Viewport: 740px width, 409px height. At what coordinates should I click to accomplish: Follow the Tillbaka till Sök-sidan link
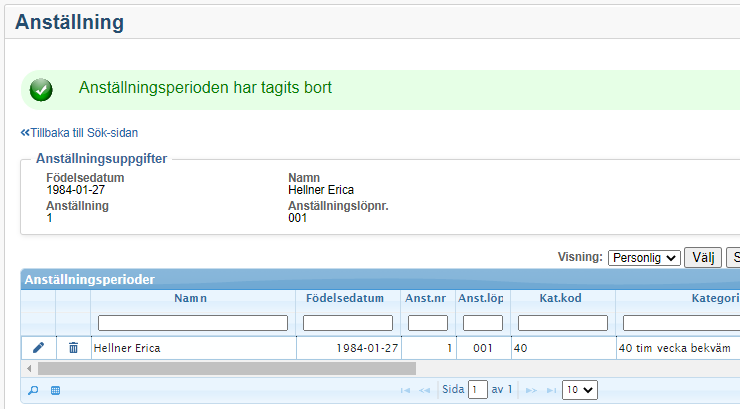[80, 132]
